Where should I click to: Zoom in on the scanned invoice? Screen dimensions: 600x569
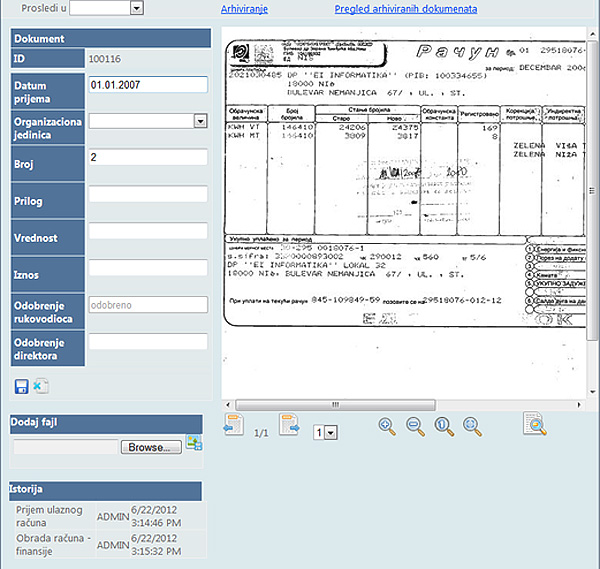click(387, 426)
